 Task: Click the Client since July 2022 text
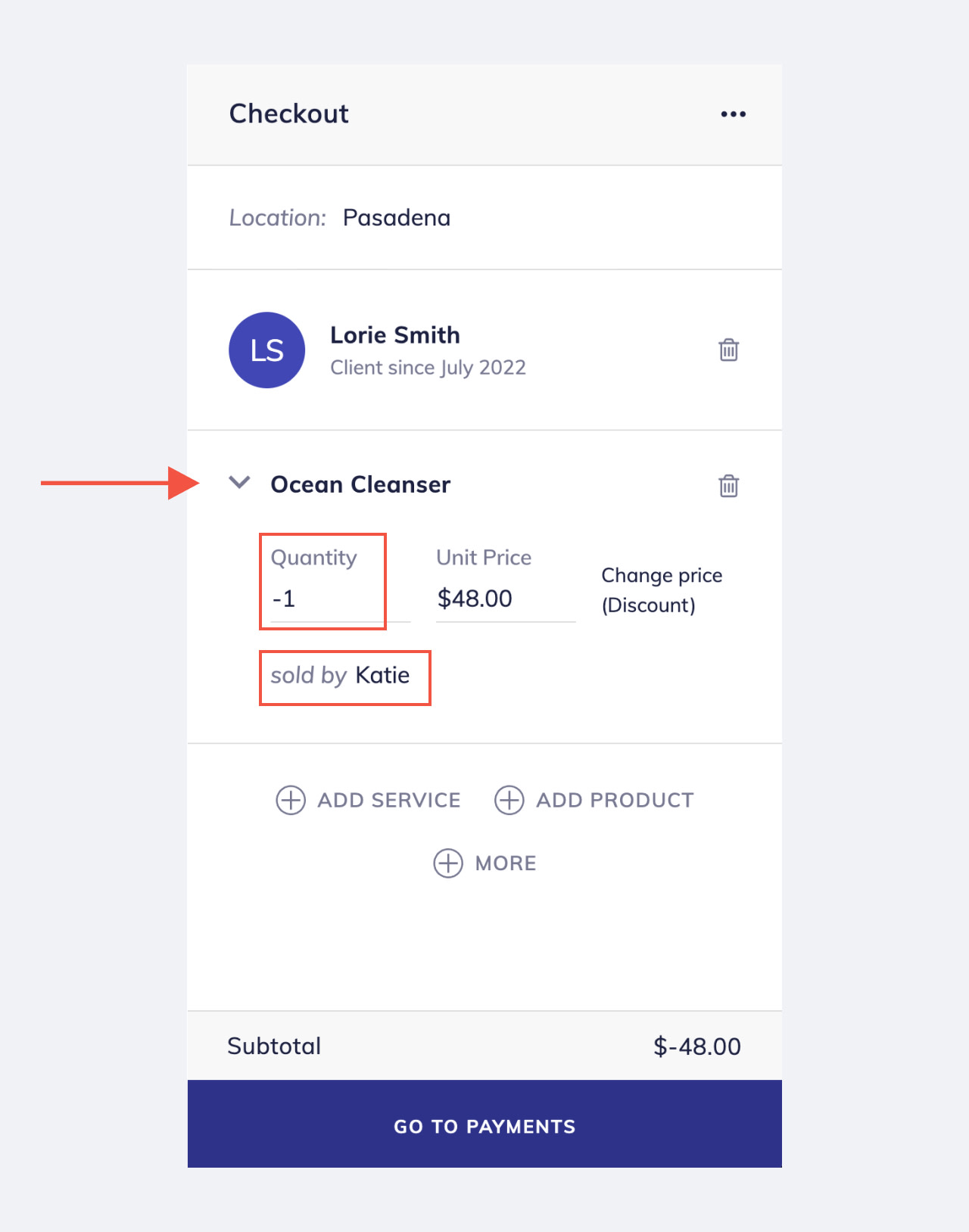[428, 368]
